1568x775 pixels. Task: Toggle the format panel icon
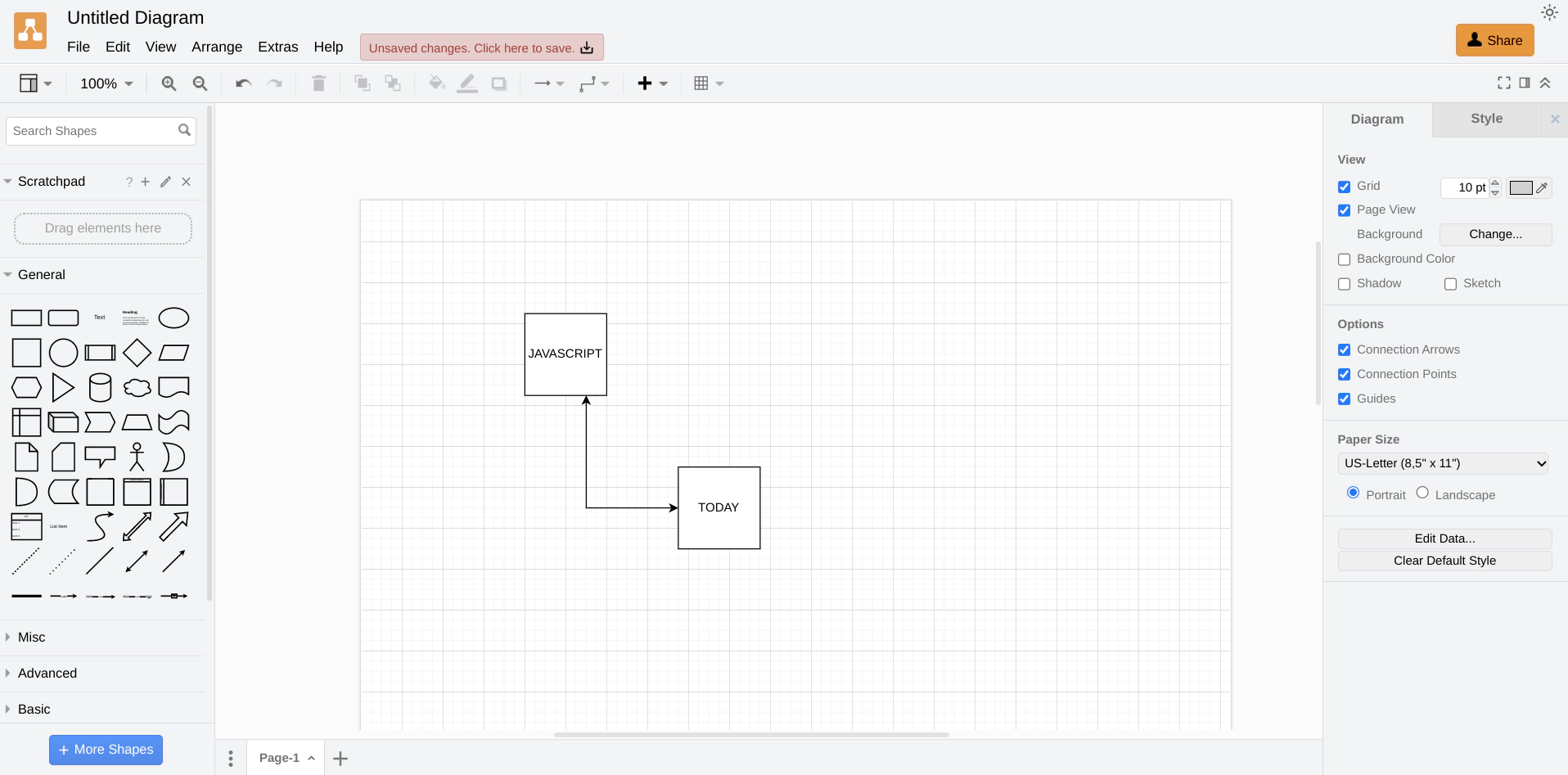[x=1525, y=83]
